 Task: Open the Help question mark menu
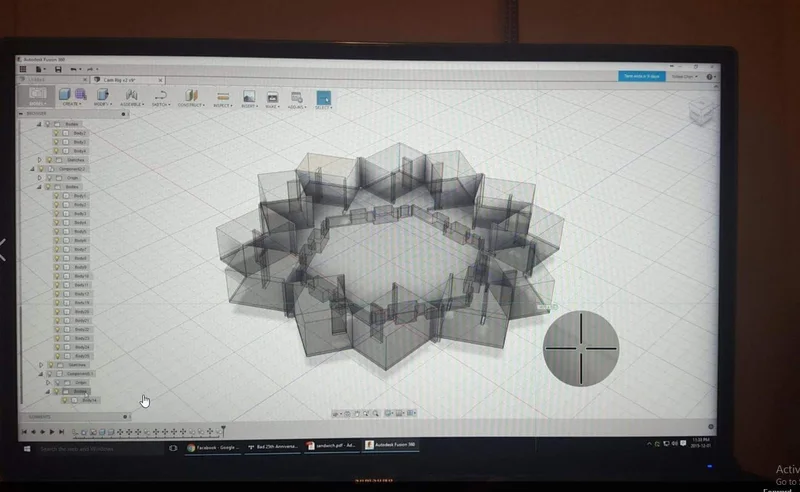click(x=711, y=77)
